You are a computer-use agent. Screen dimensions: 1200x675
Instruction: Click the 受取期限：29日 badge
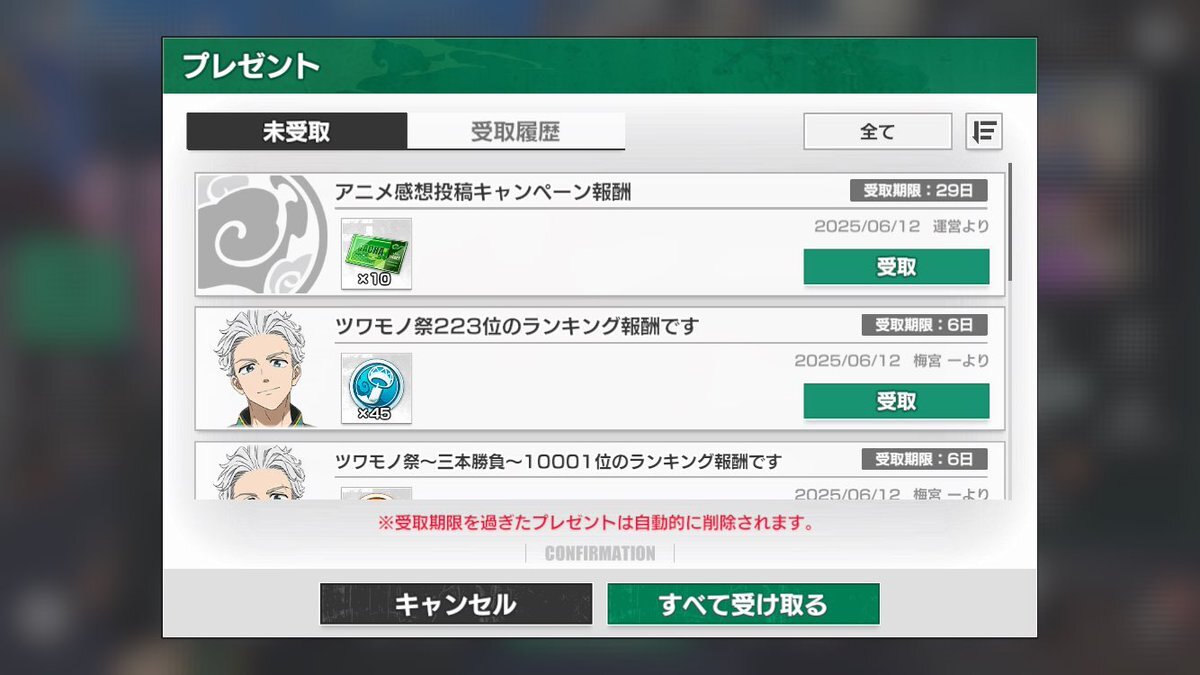click(x=919, y=190)
